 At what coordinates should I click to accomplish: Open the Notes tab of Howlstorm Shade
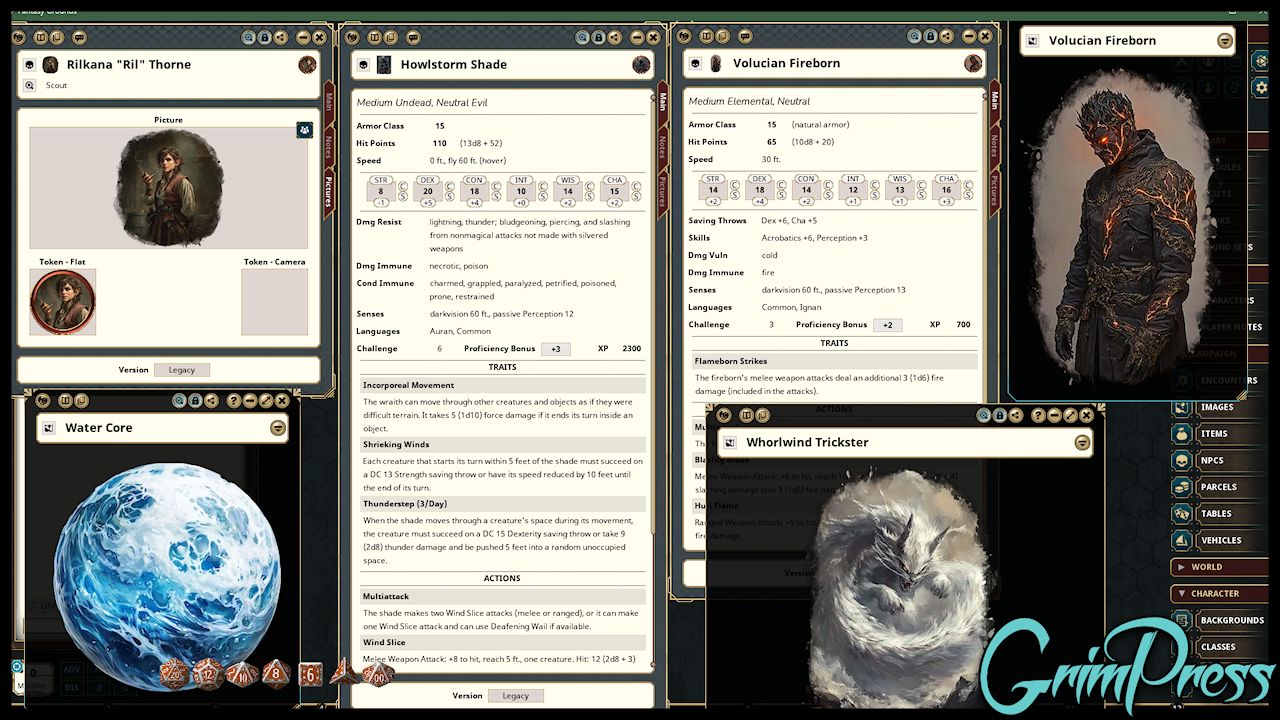[x=661, y=147]
